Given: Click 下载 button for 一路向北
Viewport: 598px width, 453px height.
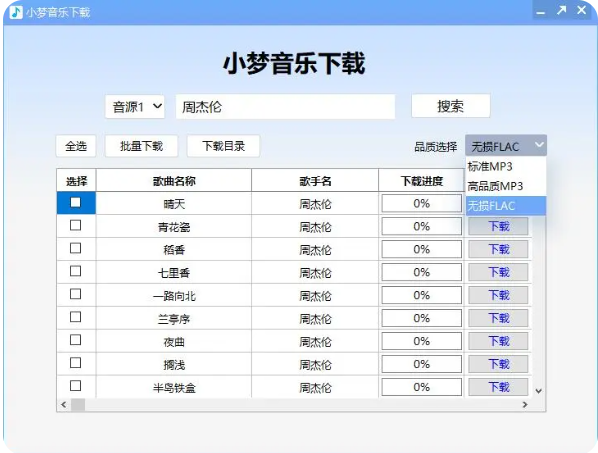Looking at the screenshot, I should click(x=498, y=295).
